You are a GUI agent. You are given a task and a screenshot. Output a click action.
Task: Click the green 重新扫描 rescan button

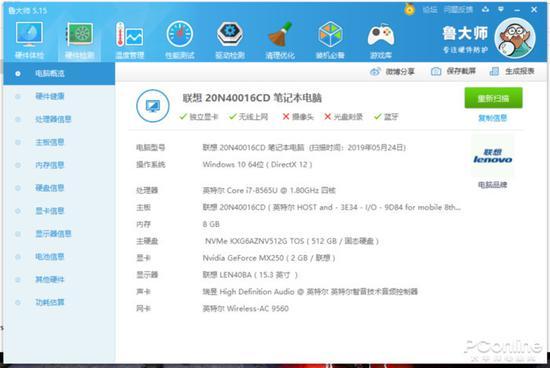[x=493, y=98]
